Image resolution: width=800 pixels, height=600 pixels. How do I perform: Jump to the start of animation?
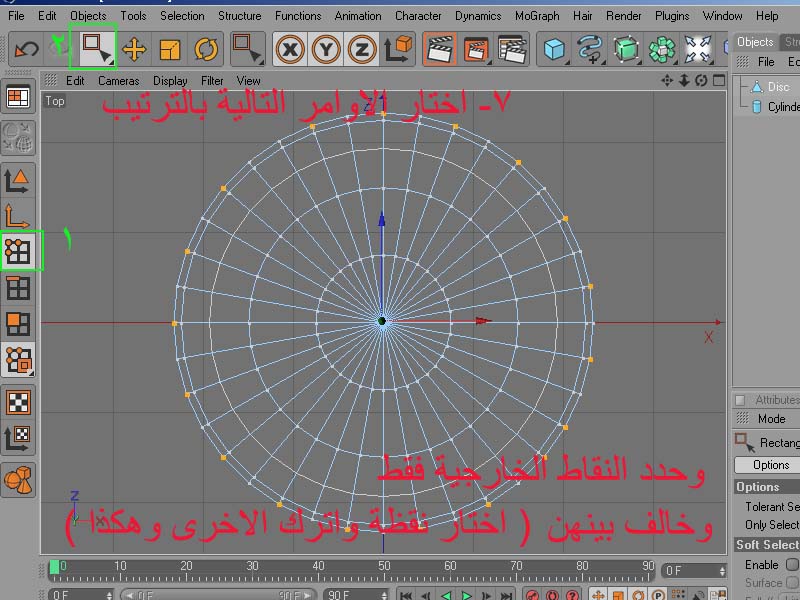tap(406, 595)
